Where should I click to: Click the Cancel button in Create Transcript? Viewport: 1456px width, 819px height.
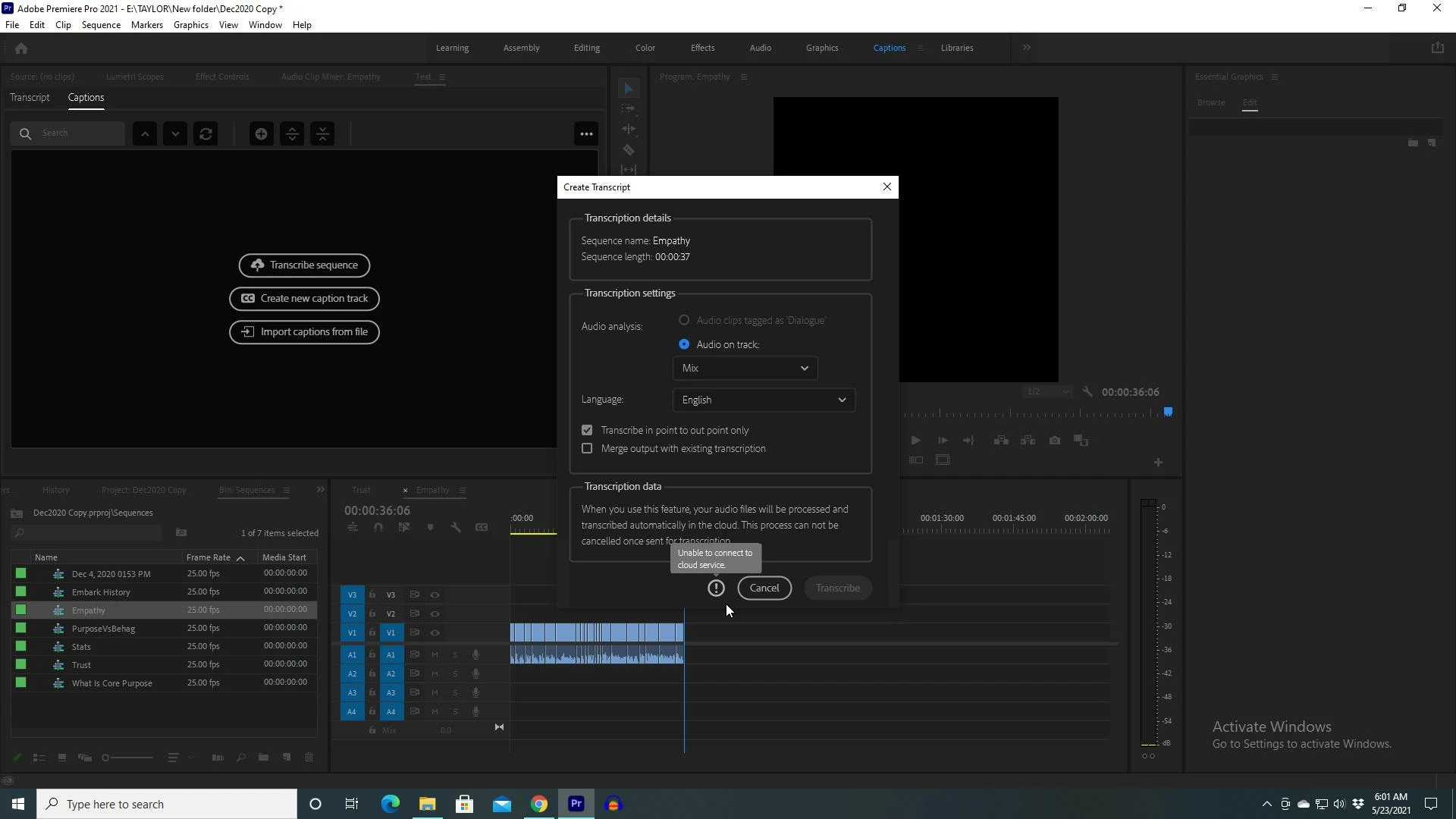click(764, 588)
